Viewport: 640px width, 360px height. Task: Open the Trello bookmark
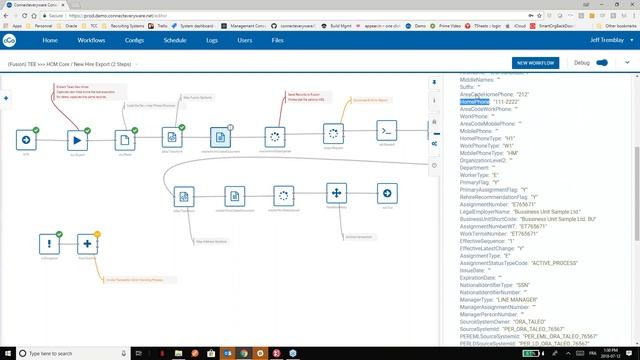[158, 26]
